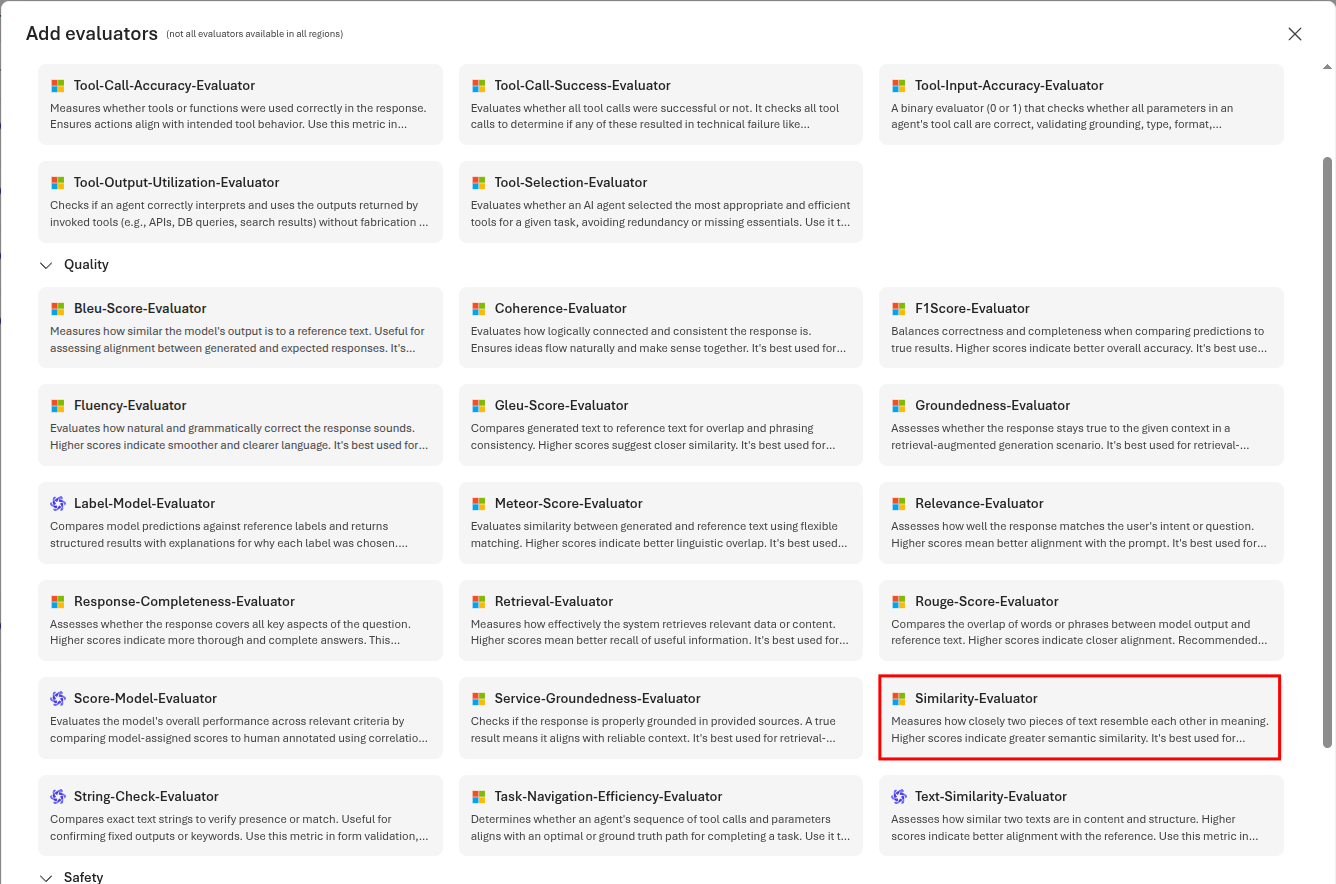Click the sparkle icon on Score-Model-Evaluator
This screenshot has height=884, width=1336.
[x=55, y=698]
